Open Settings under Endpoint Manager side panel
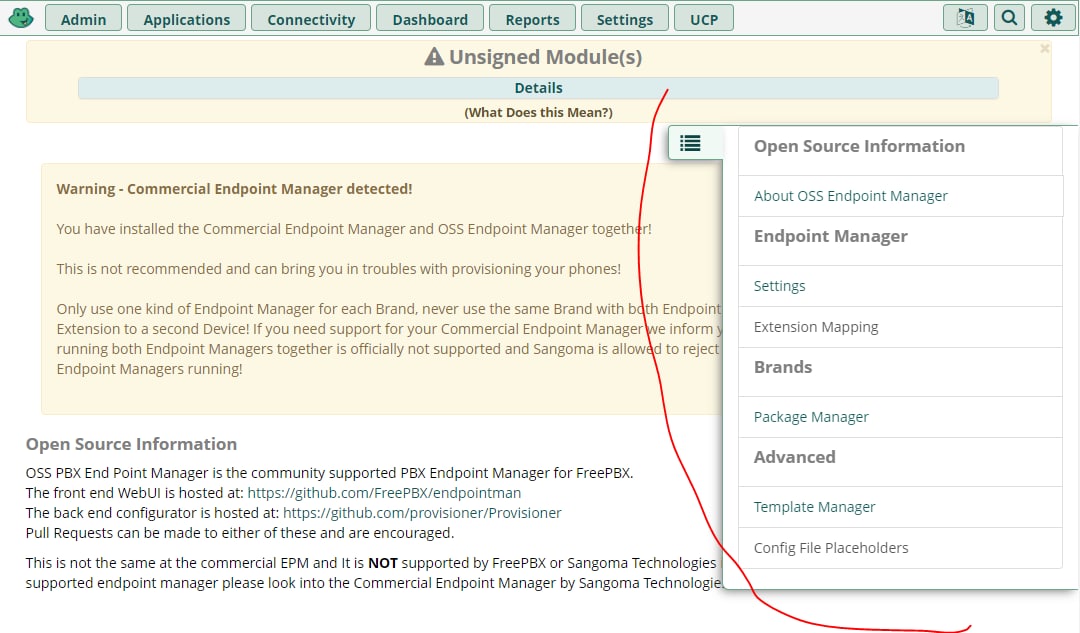Screen dimensions: 1080x633 click(x=900, y=286)
